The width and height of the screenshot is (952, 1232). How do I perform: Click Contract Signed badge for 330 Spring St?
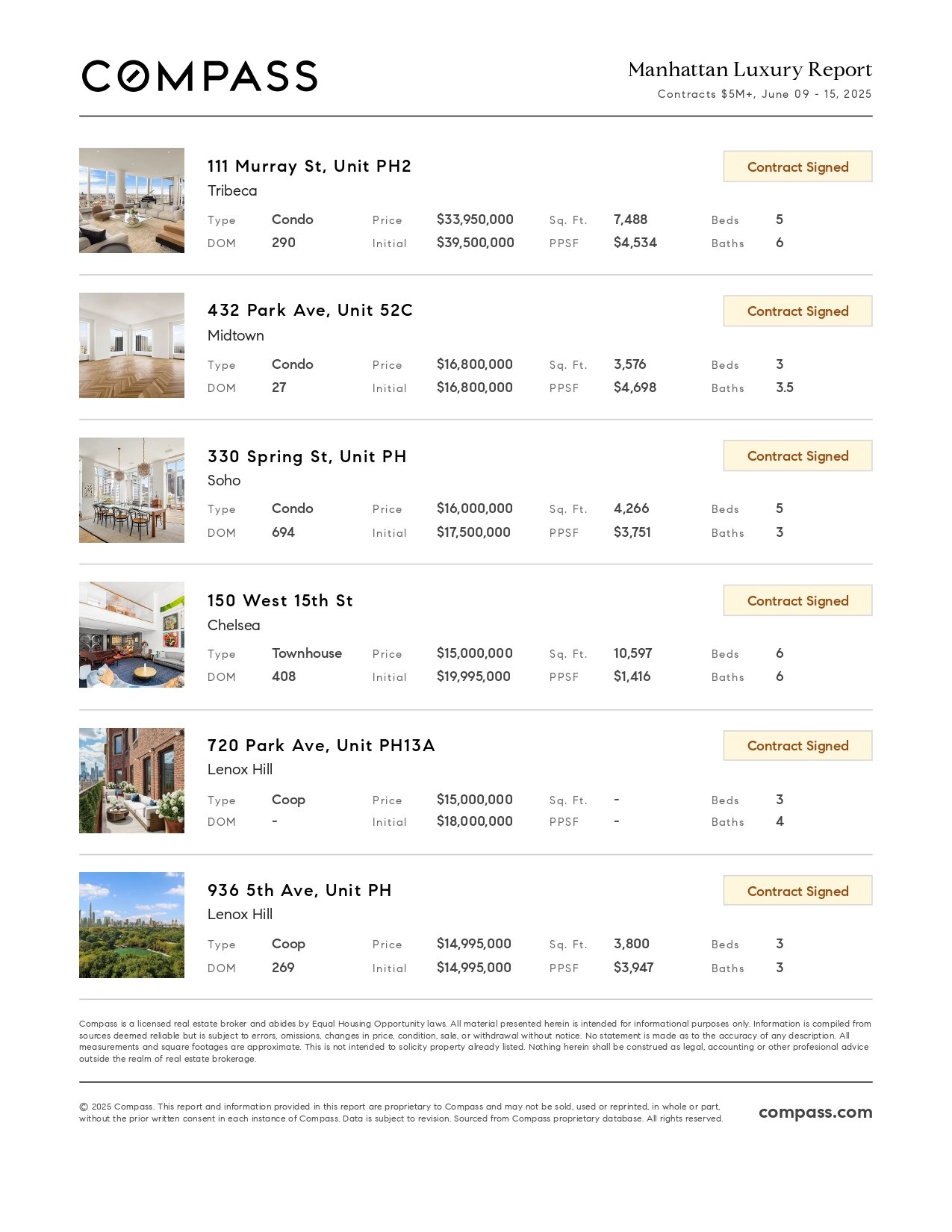pos(797,455)
